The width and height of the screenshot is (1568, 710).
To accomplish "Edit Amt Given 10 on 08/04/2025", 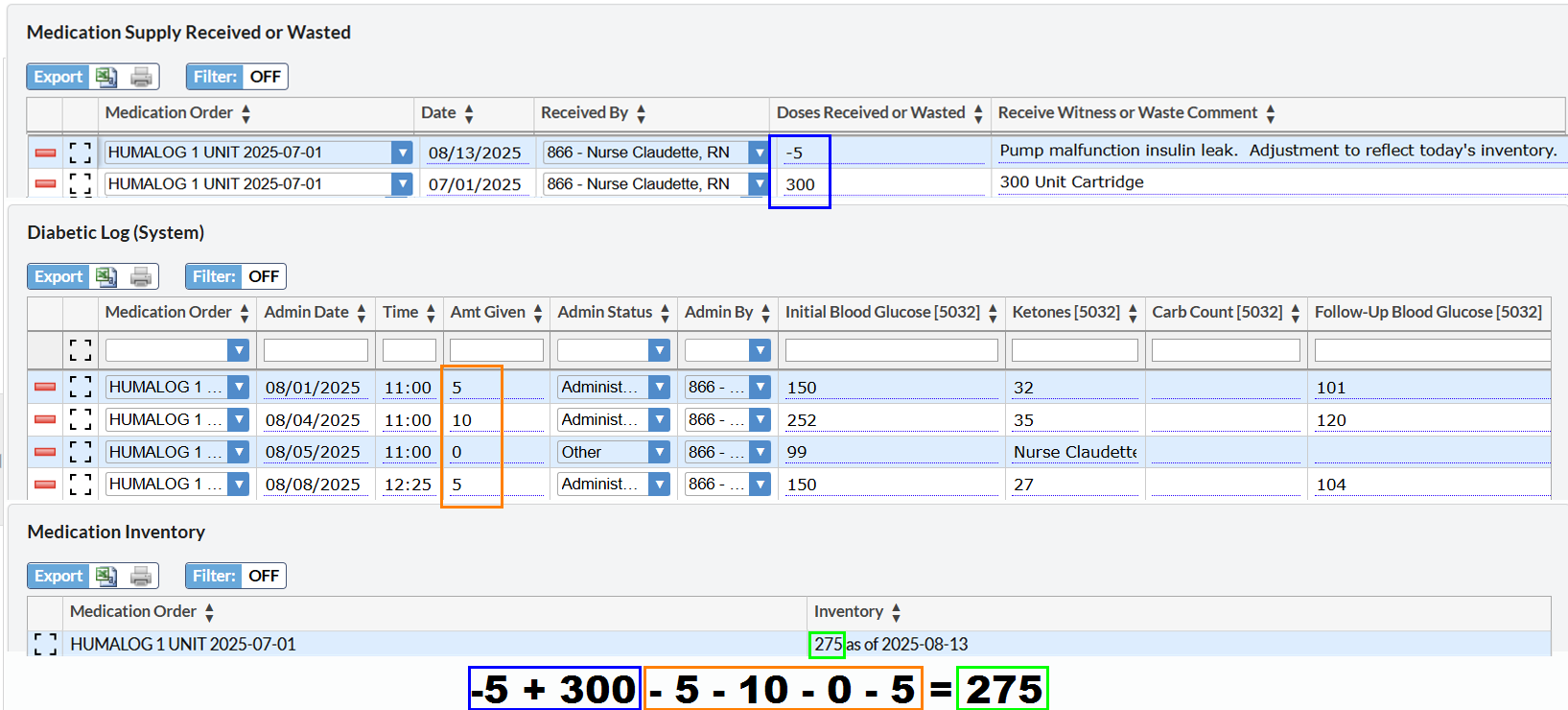I will pos(497,420).
